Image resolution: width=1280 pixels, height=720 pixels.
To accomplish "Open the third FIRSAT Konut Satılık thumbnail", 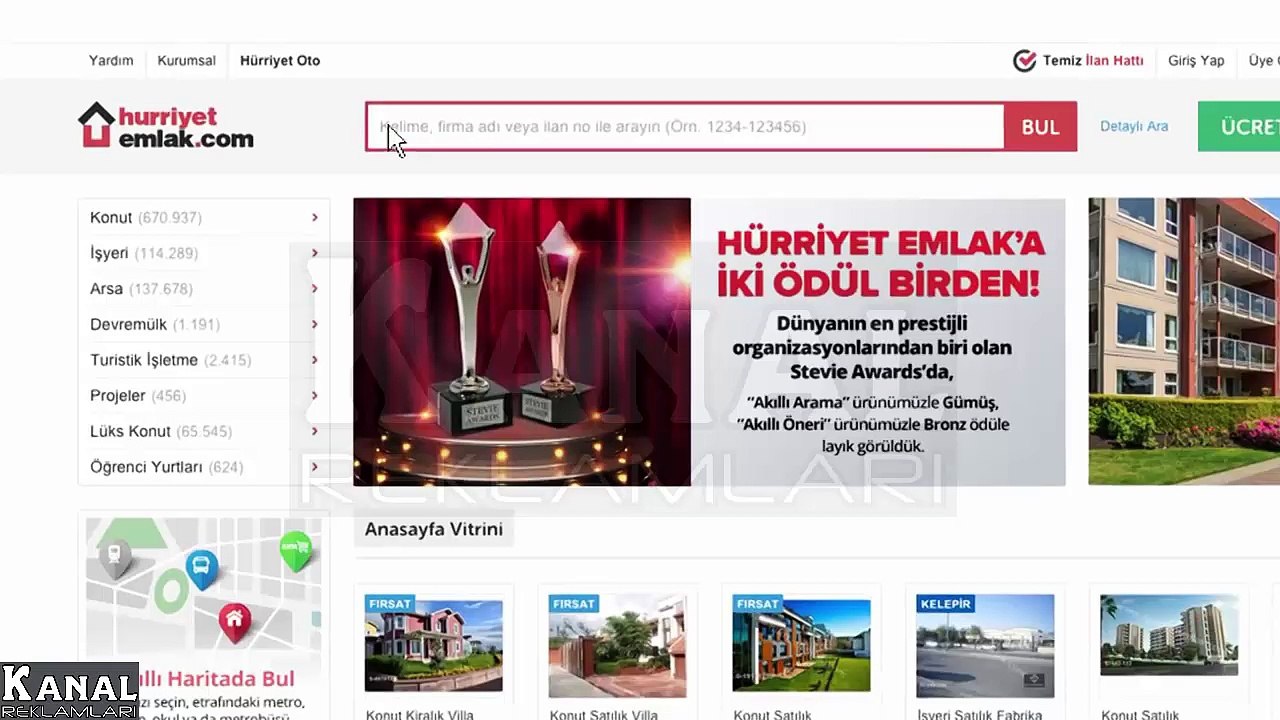I will pos(802,645).
